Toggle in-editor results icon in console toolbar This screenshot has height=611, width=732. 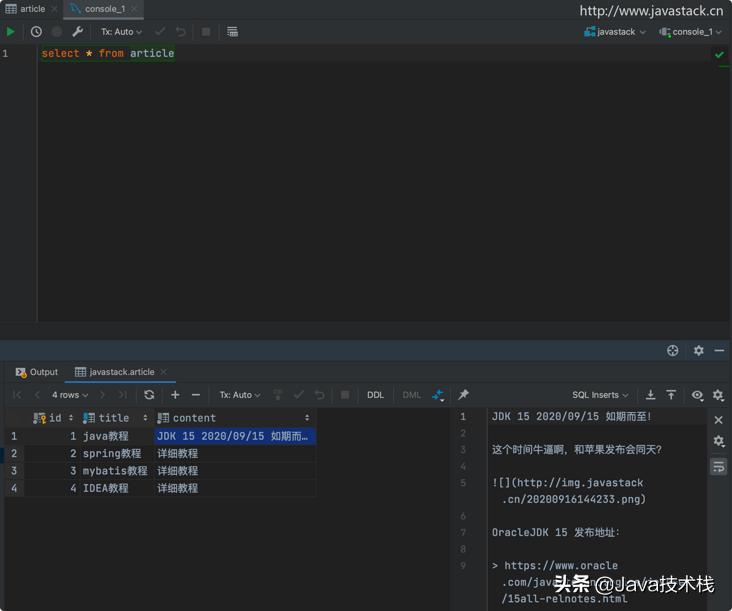point(232,32)
